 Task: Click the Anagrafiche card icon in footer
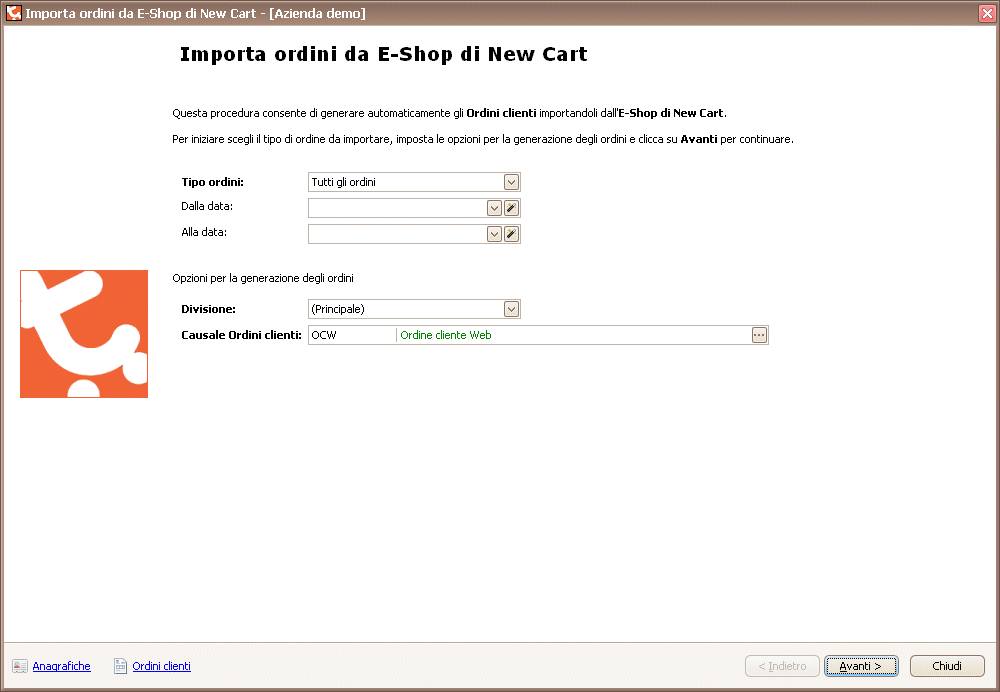pyautogui.click(x=20, y=666)
